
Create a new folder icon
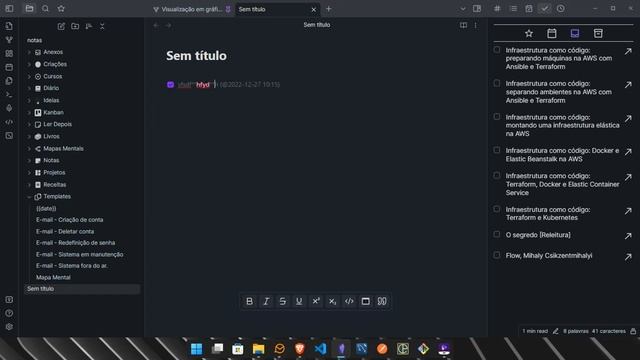click(x=75, y=26)
